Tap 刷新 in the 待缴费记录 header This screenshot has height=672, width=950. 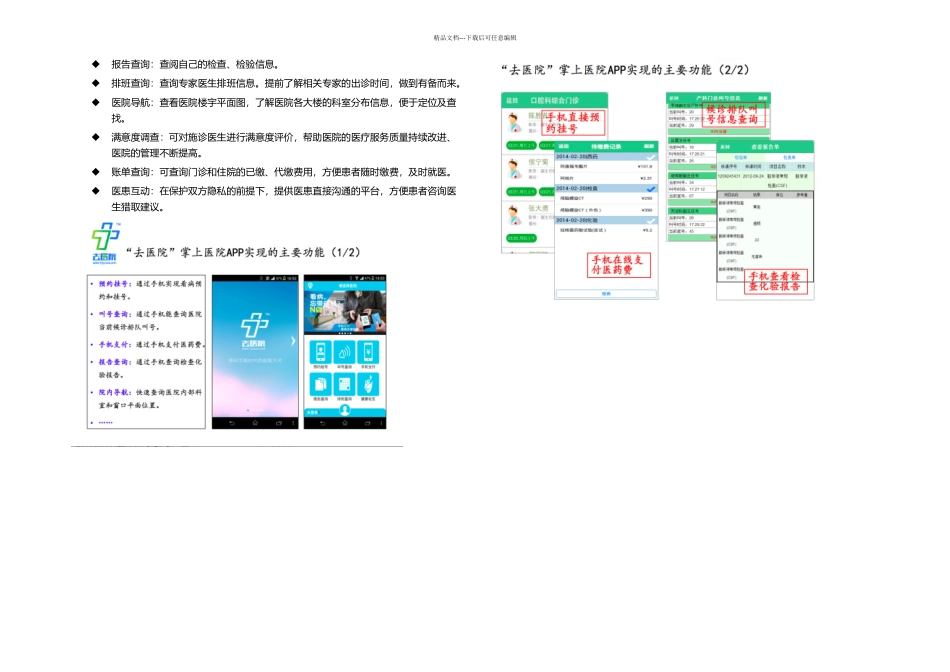649,146
